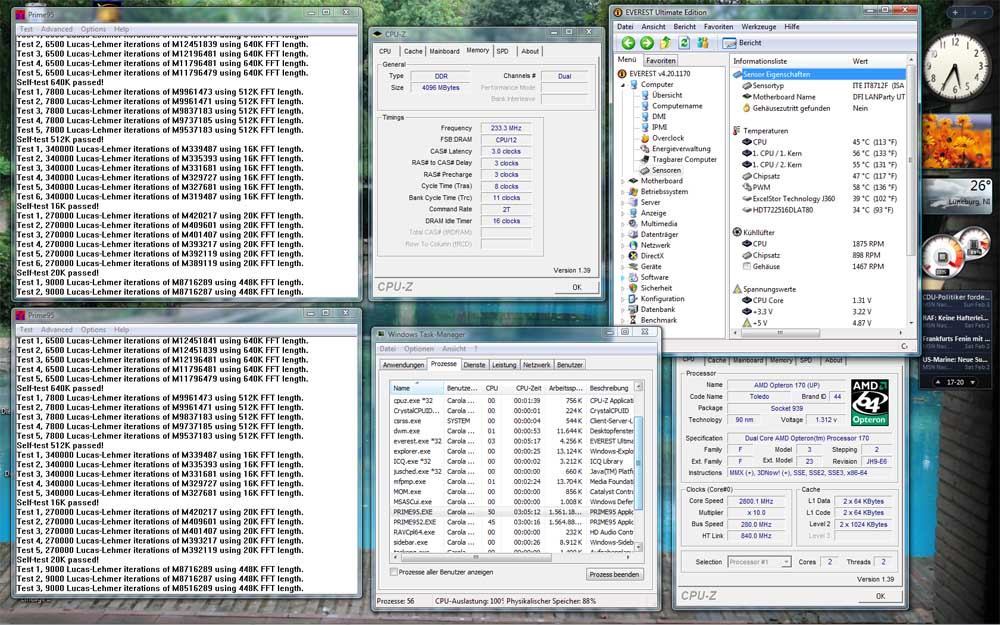Open the SPD tab in the Memory CPU-Z window

(503, 51)
